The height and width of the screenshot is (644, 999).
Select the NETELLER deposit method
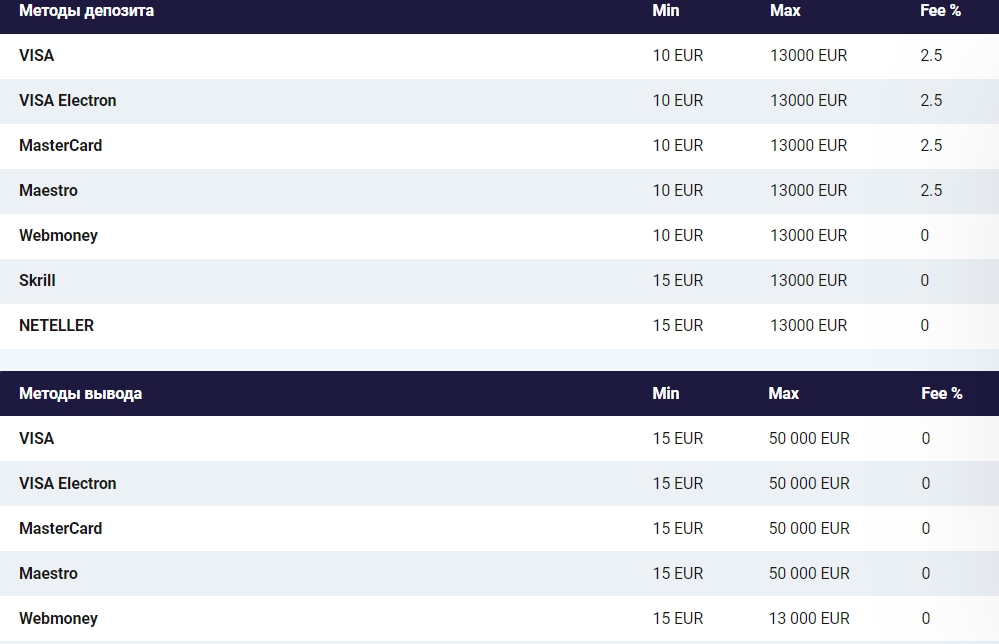click(56, 326)
